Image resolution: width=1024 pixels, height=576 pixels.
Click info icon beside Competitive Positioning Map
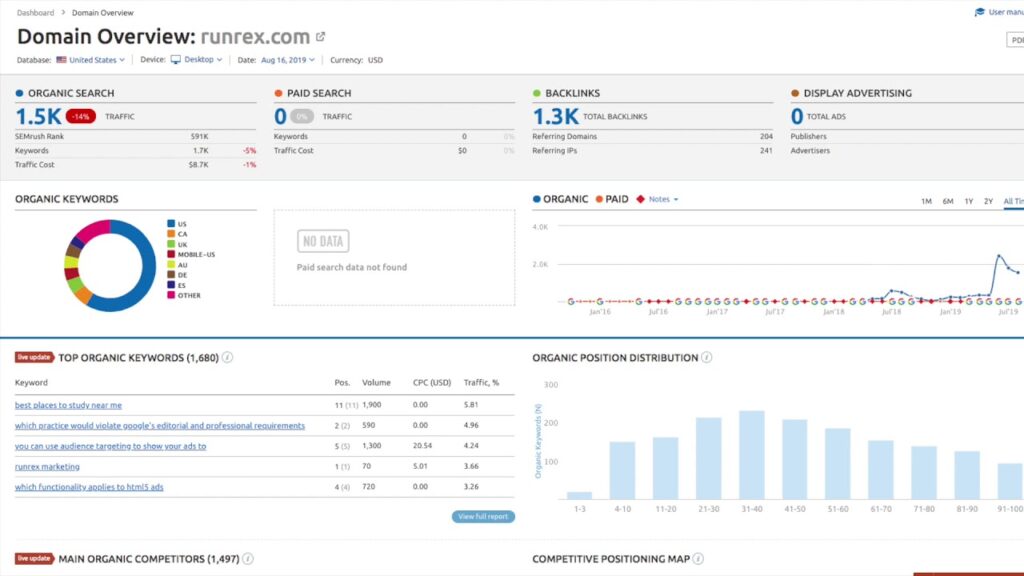698,558
